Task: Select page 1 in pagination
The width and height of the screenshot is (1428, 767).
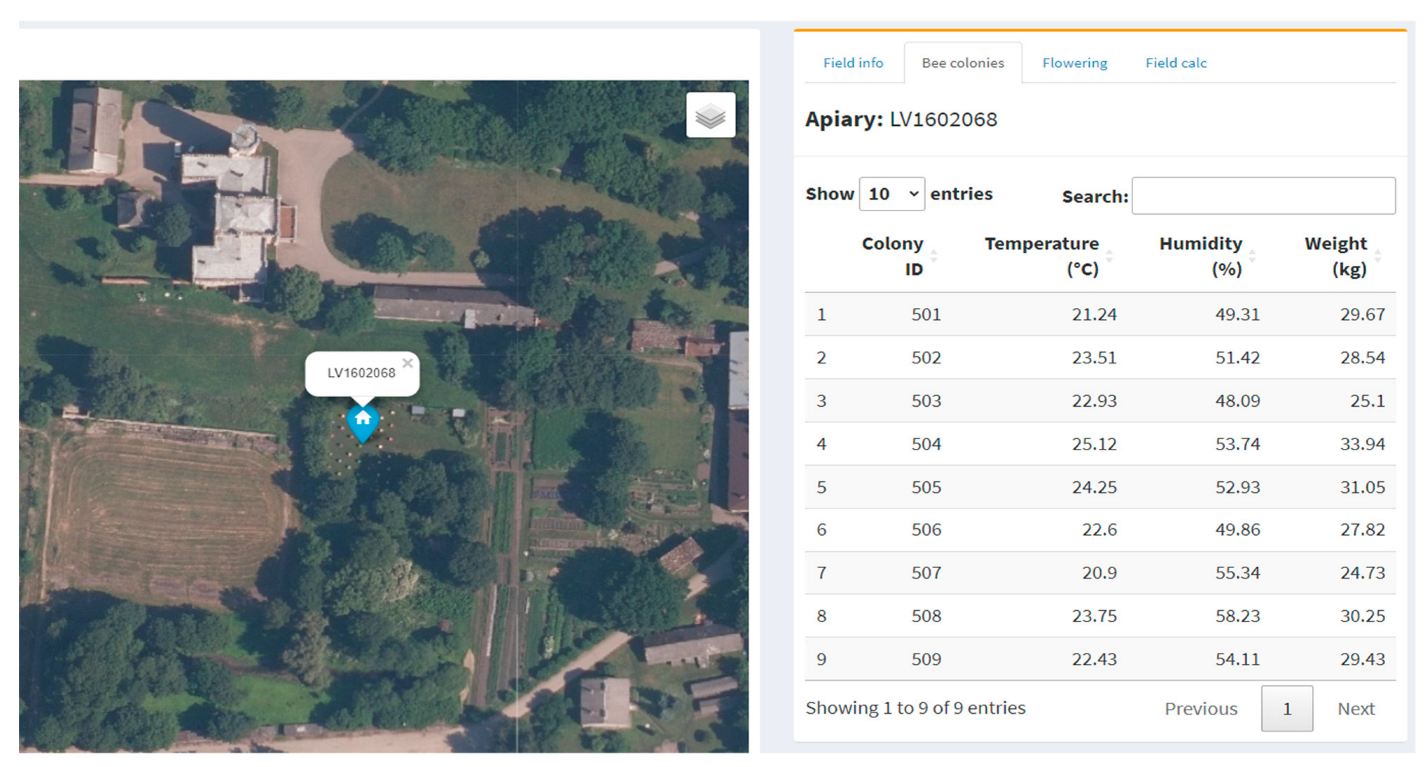Action: [x=1286, y=708]
